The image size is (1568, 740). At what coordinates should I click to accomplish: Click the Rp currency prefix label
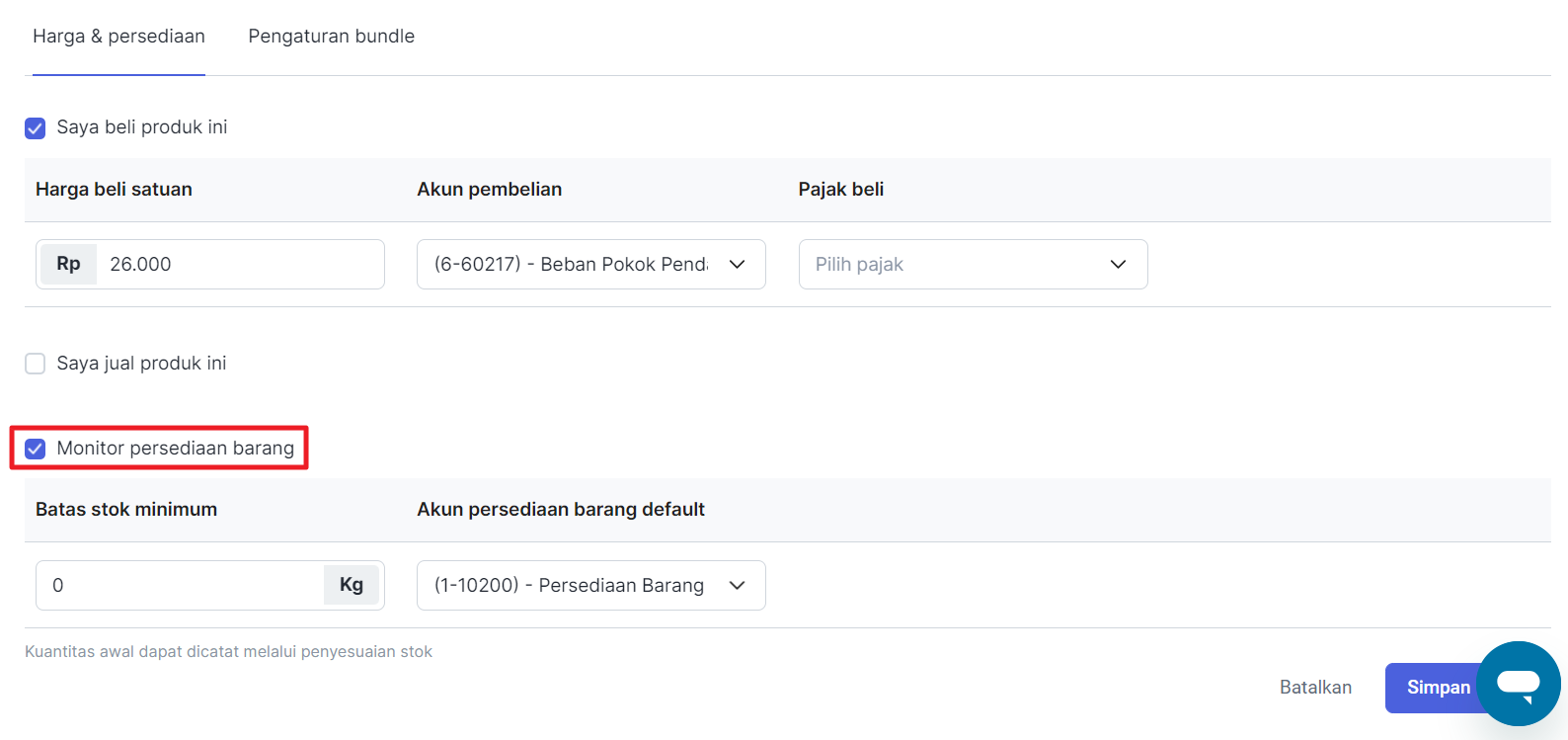tap(68, 264)
